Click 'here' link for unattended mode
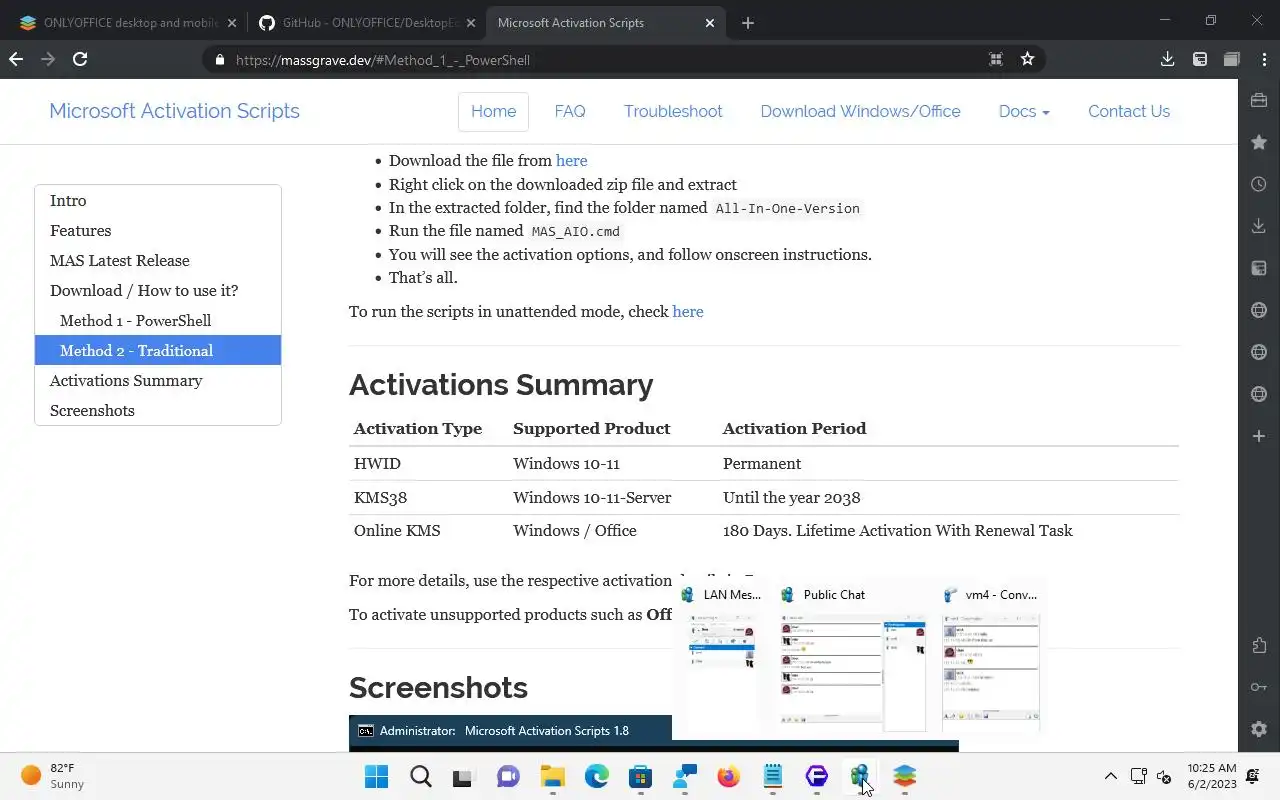The image size is (1280, 800). point(688,311)
